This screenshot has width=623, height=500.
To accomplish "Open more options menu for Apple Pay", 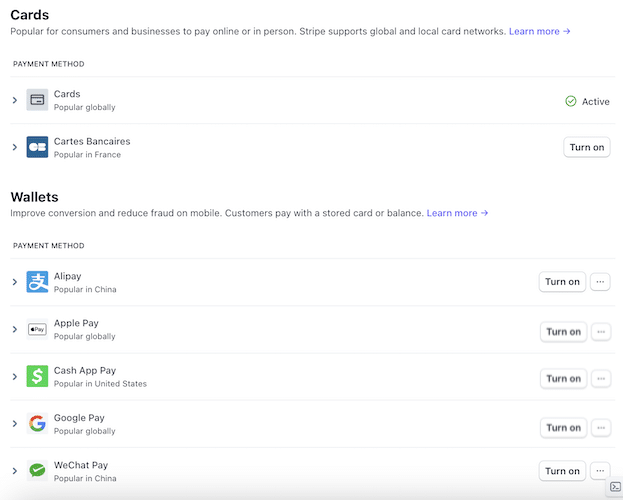I will (x=601, y=332).
